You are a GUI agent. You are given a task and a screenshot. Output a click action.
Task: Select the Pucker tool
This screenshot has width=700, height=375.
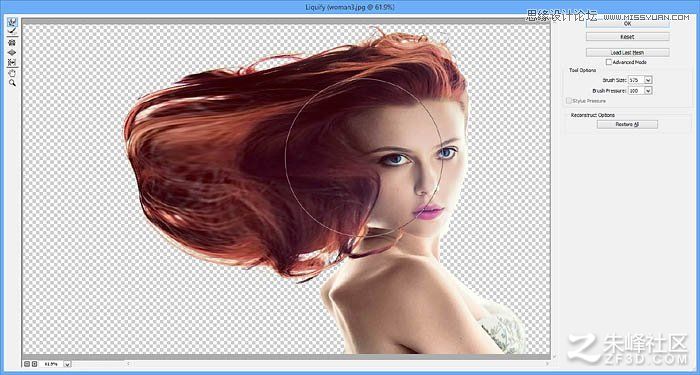coord(12,42)
